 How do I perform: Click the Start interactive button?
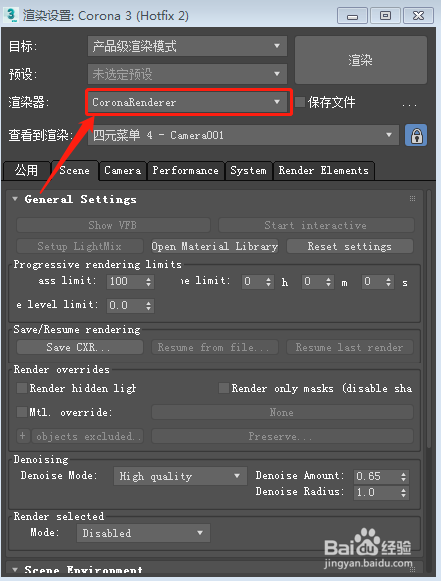pos(316,225)
